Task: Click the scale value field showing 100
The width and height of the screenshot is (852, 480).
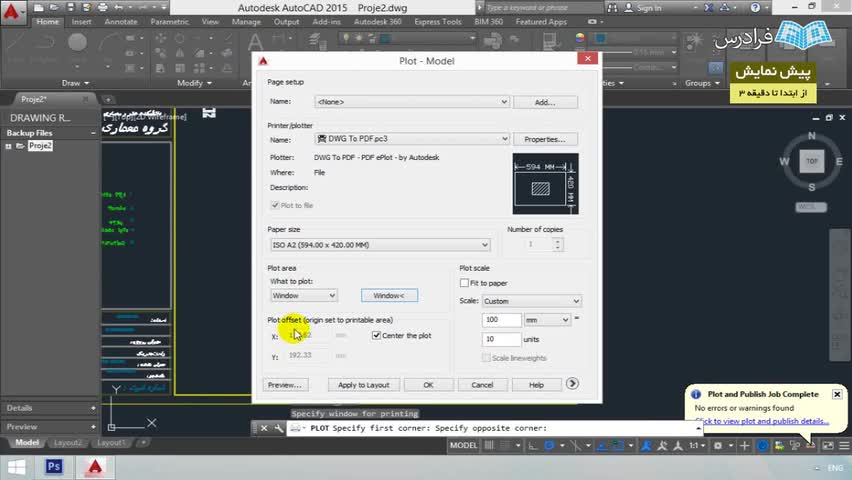Action: (501, 320)
